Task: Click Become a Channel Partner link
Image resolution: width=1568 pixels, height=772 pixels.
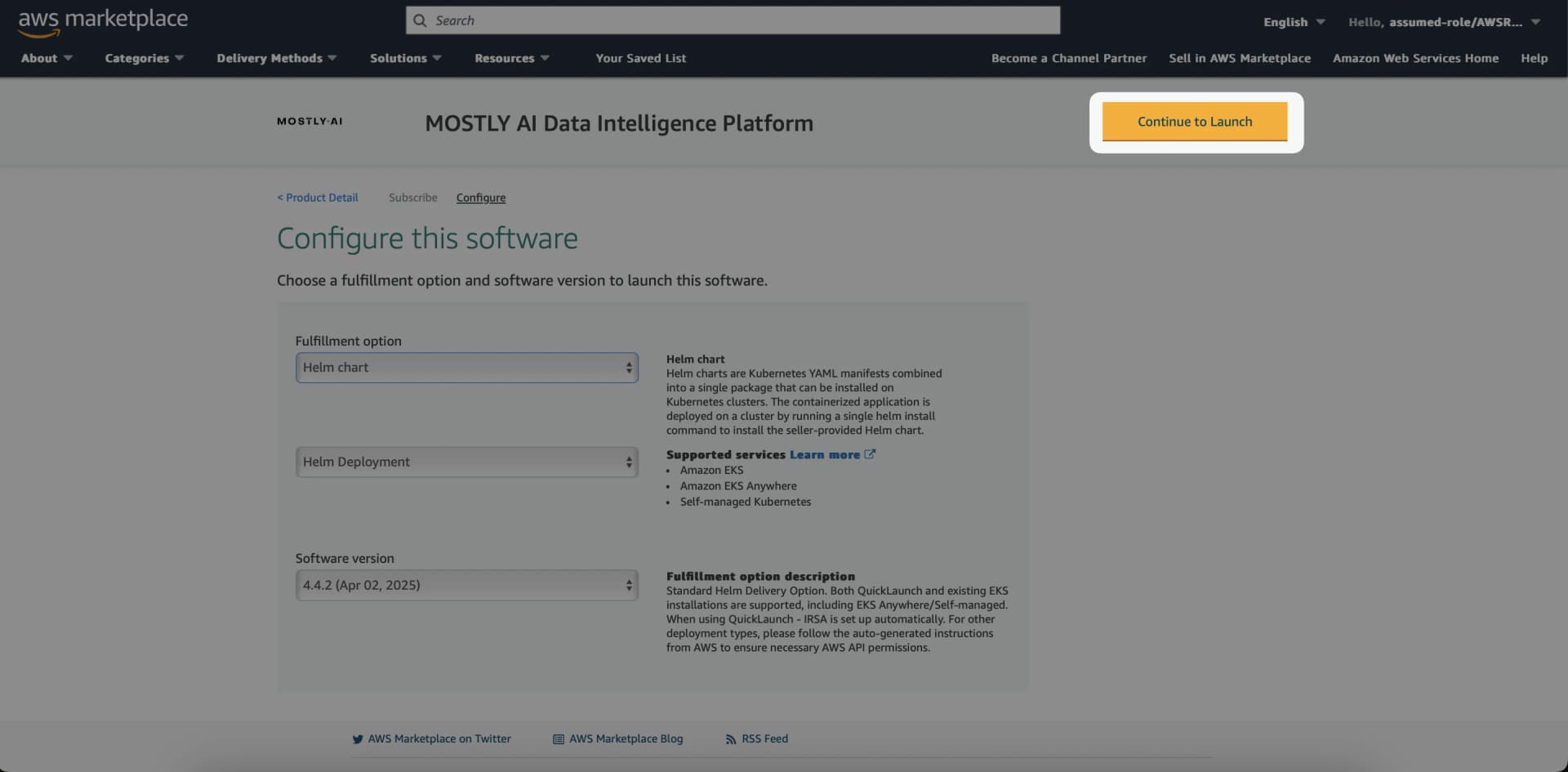Action: (1069, 58)
